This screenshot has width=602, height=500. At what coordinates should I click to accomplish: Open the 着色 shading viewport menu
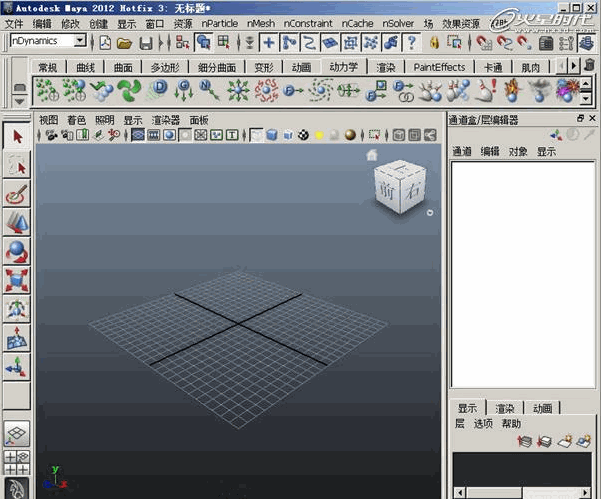pos(77,119)
